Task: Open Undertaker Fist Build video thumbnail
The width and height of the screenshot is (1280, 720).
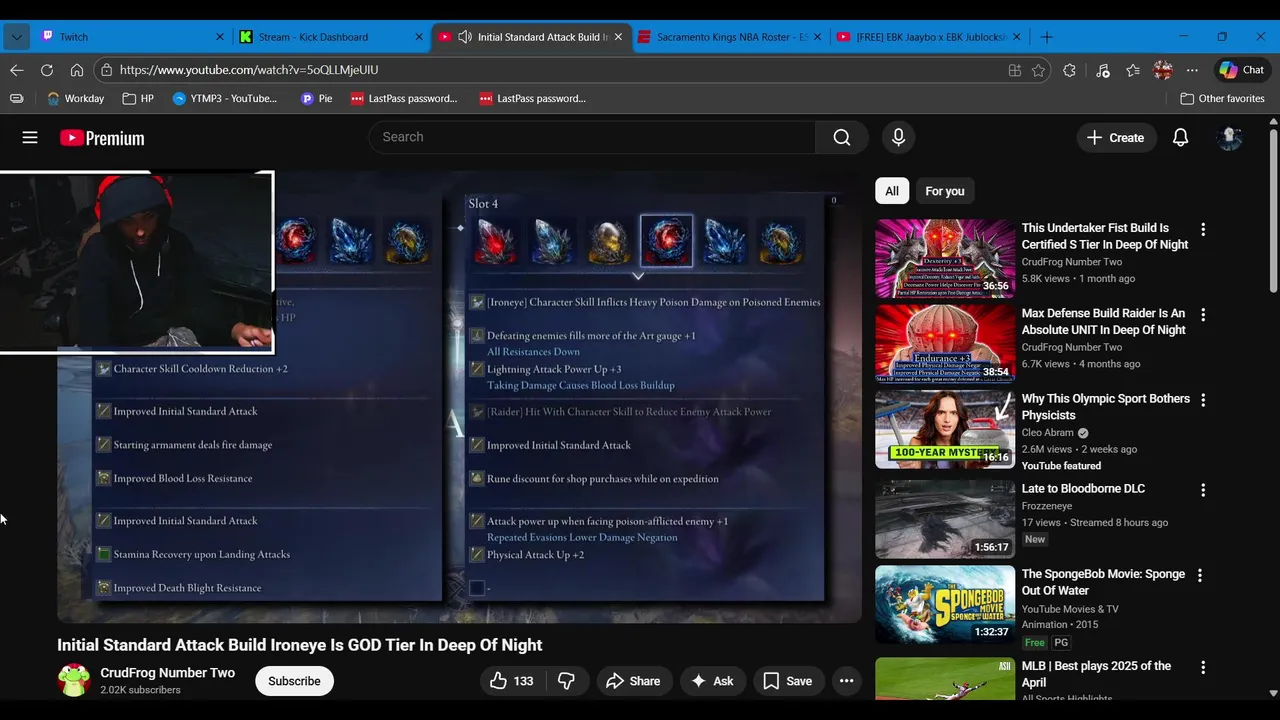Action: (x=945, y=259)
